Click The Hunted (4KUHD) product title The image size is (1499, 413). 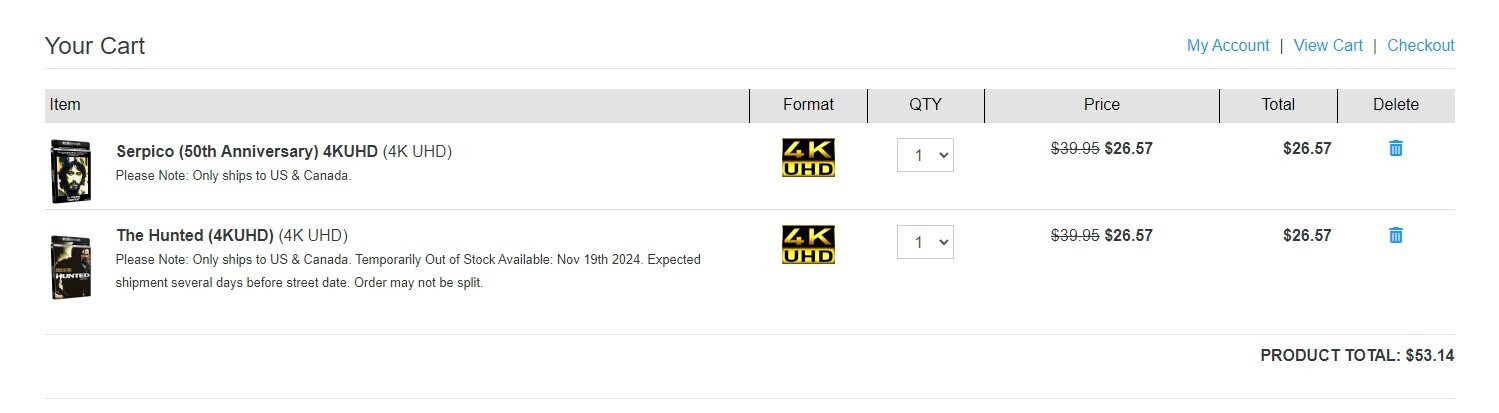coord(195,236)
